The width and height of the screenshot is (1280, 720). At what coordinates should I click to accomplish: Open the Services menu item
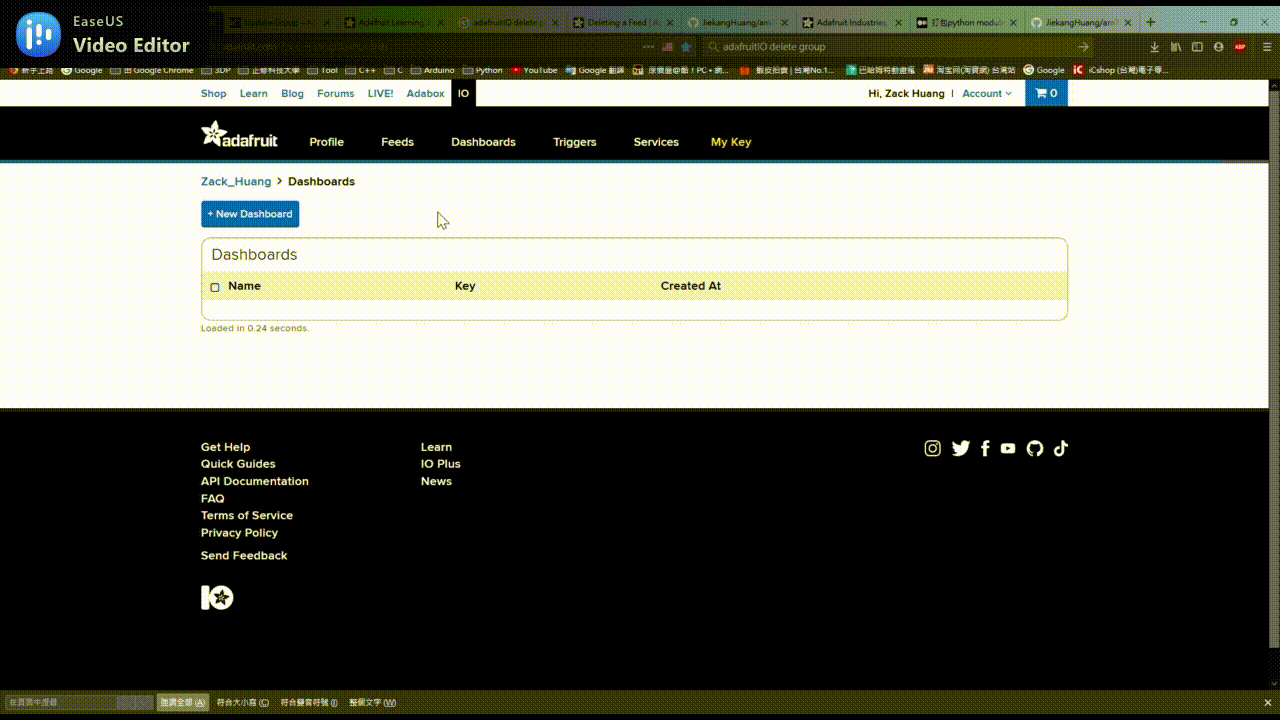656,142
